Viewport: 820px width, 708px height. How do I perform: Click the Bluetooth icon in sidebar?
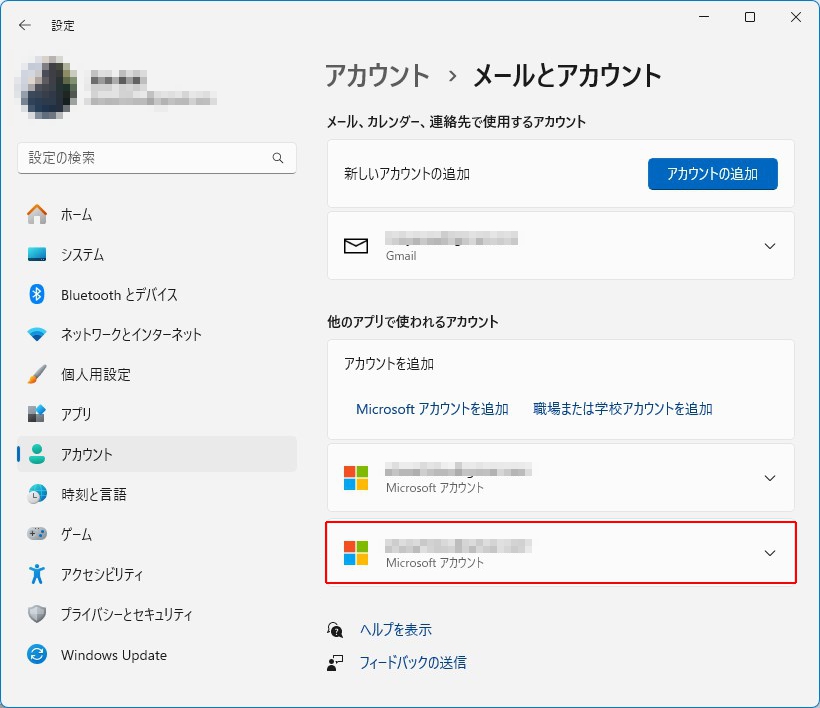(37, 294)
